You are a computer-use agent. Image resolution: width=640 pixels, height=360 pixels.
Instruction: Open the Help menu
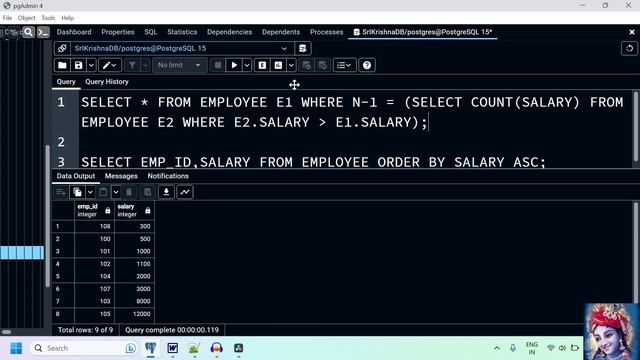68,18
